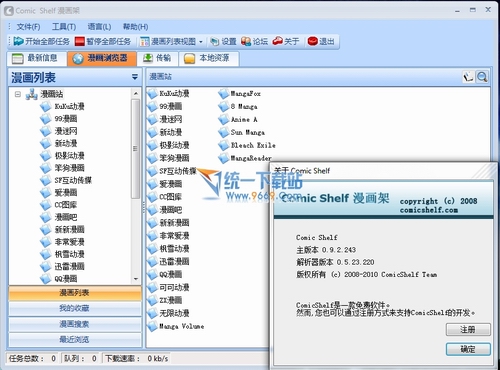This screenshot has width=500, height=370.
Task: Collapse the 漫画站 tree node
Action: (18, 94)
